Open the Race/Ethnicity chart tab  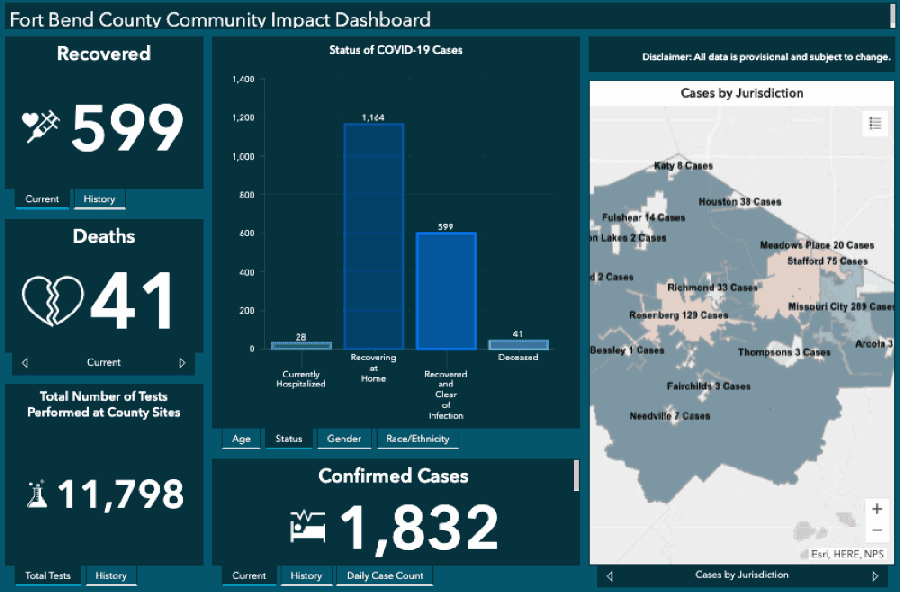[x=417, y=439]
